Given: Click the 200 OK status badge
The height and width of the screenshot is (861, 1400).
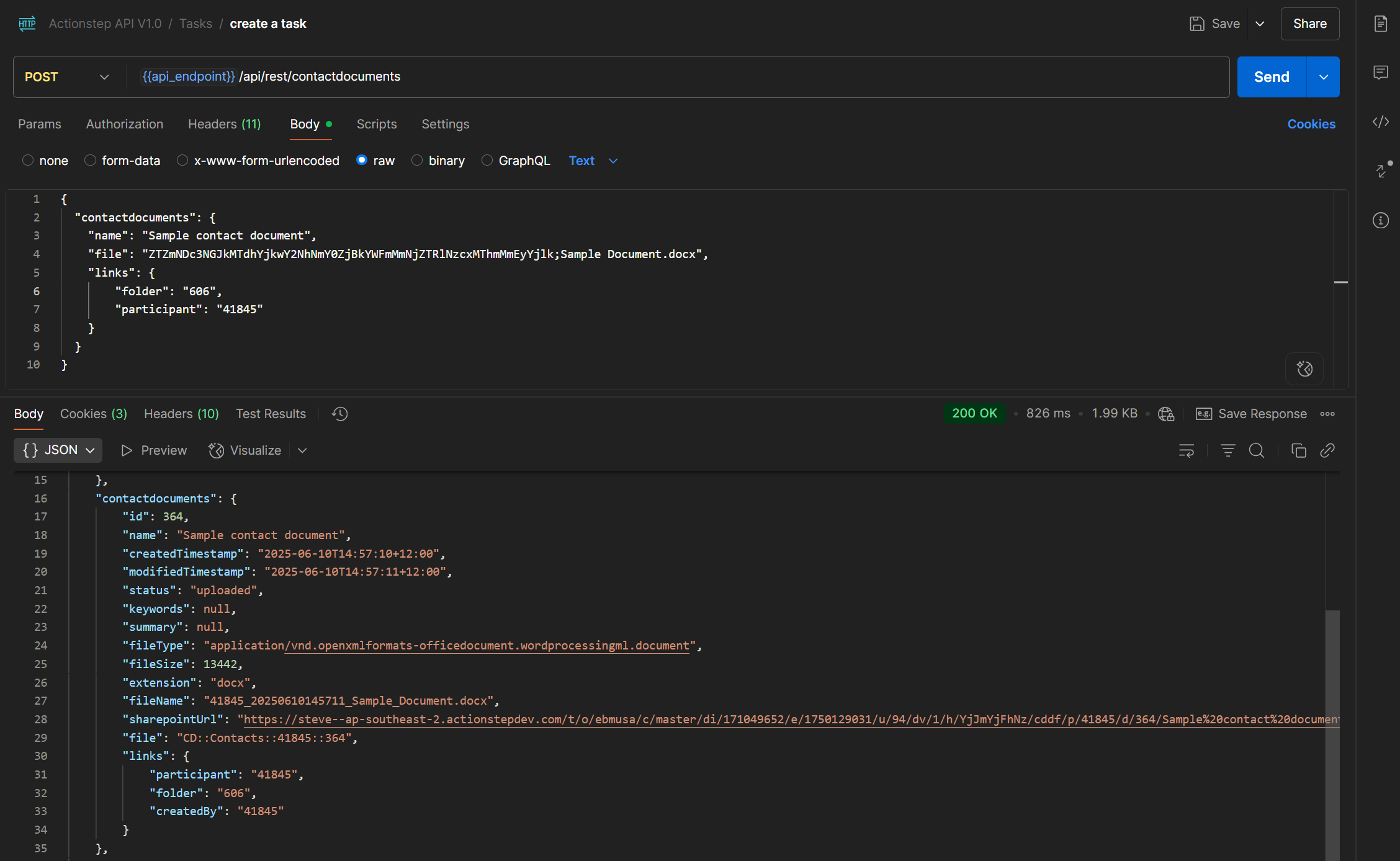Looking at the screenshot, I should (x=974, y=414).
